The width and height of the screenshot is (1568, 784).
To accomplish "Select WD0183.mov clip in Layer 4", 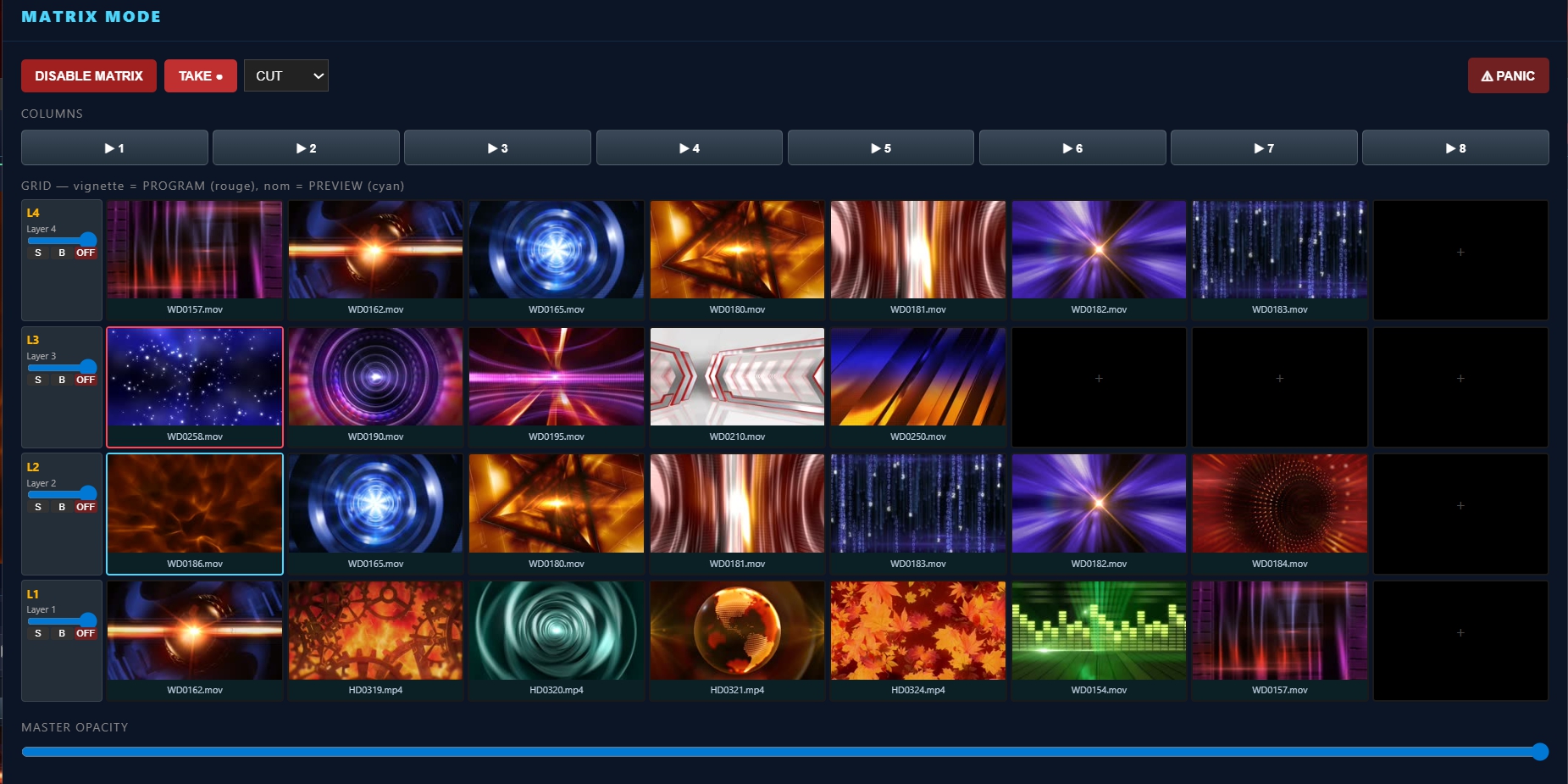I will point(1280,260).
